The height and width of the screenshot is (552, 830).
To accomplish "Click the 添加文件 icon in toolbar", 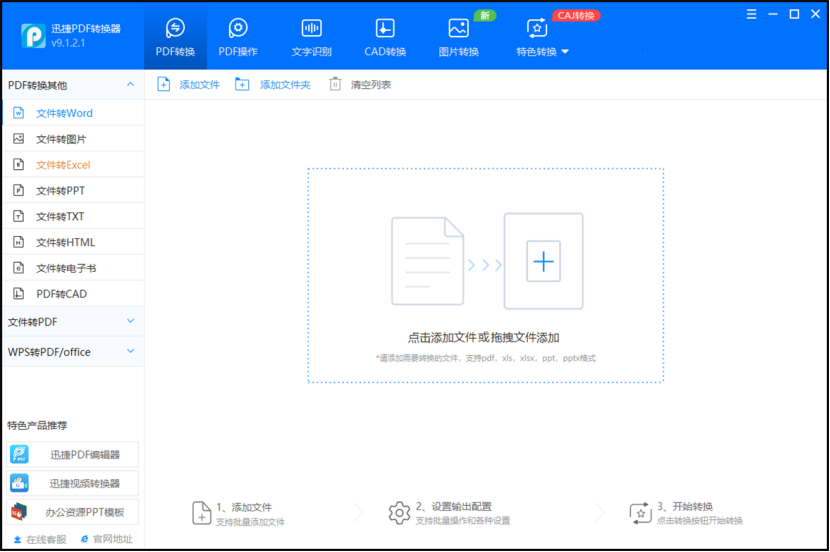I will pos(164,84).
